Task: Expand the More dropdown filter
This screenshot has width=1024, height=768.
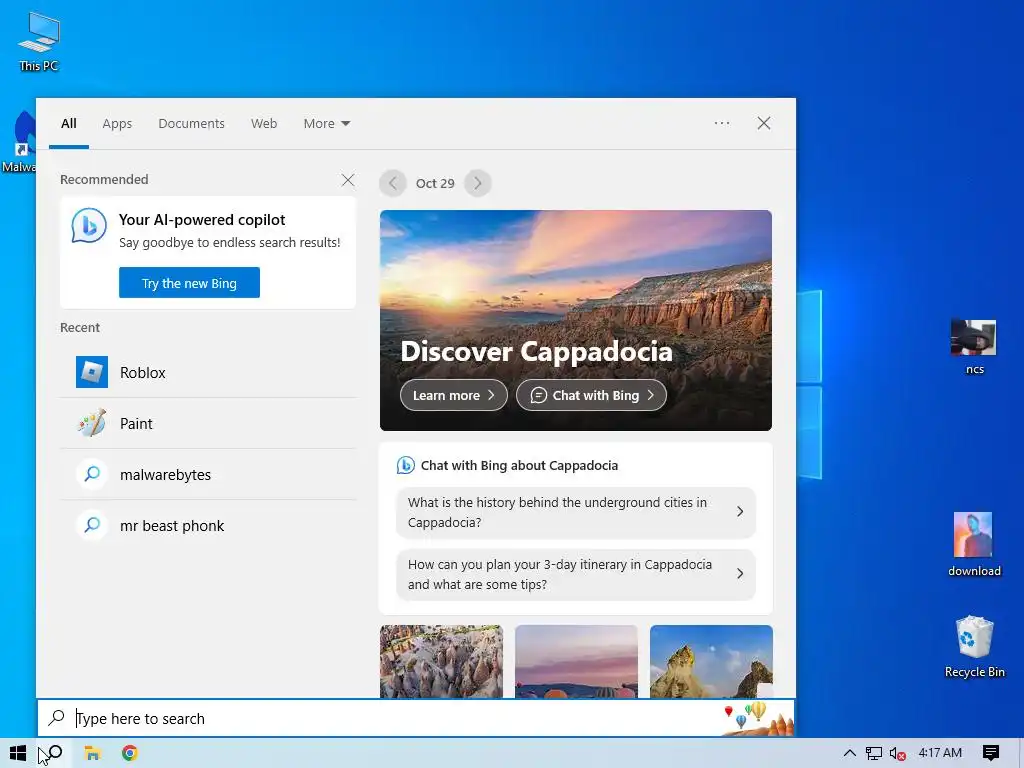Action: tap(327, 123)
